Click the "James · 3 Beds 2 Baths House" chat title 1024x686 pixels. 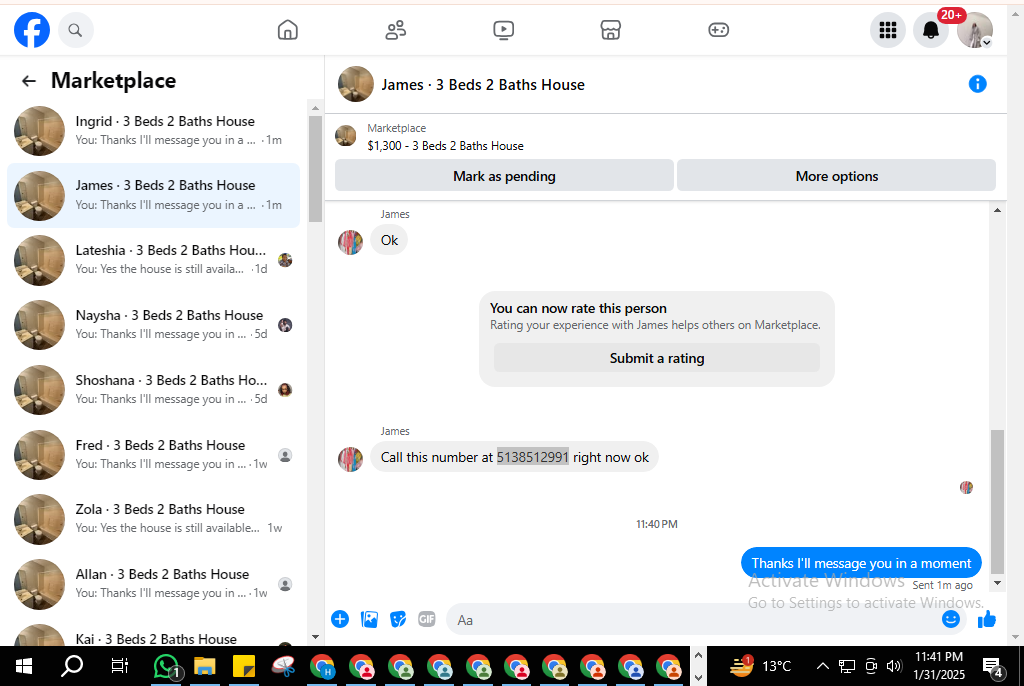(x=483, y=85)
